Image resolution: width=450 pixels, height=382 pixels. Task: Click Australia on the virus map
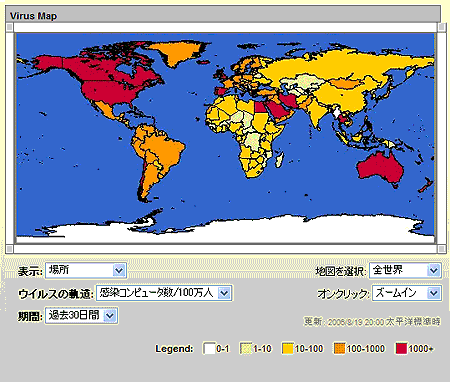coord(380,168)
